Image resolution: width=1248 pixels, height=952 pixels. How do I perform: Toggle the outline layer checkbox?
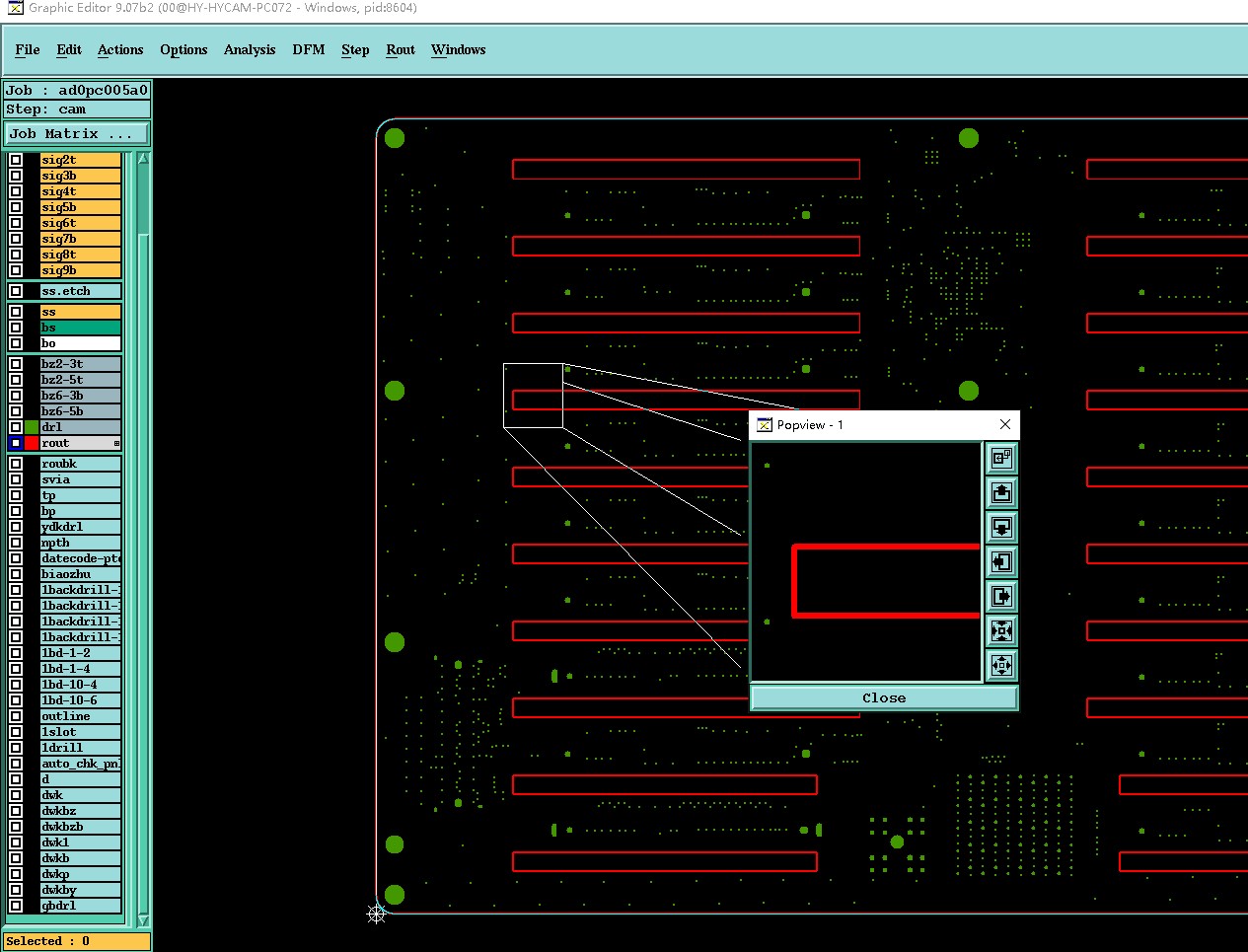[x=16, y=716]
